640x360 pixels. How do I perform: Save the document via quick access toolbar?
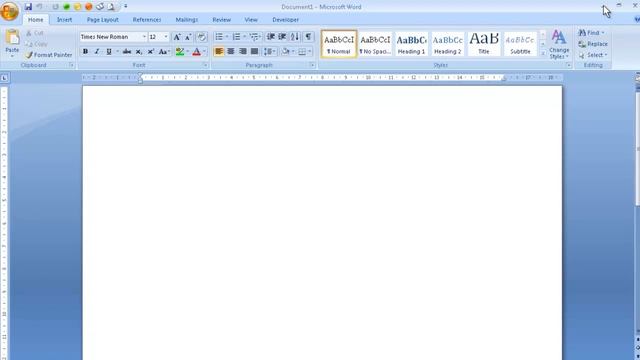[x=28, y=7]
